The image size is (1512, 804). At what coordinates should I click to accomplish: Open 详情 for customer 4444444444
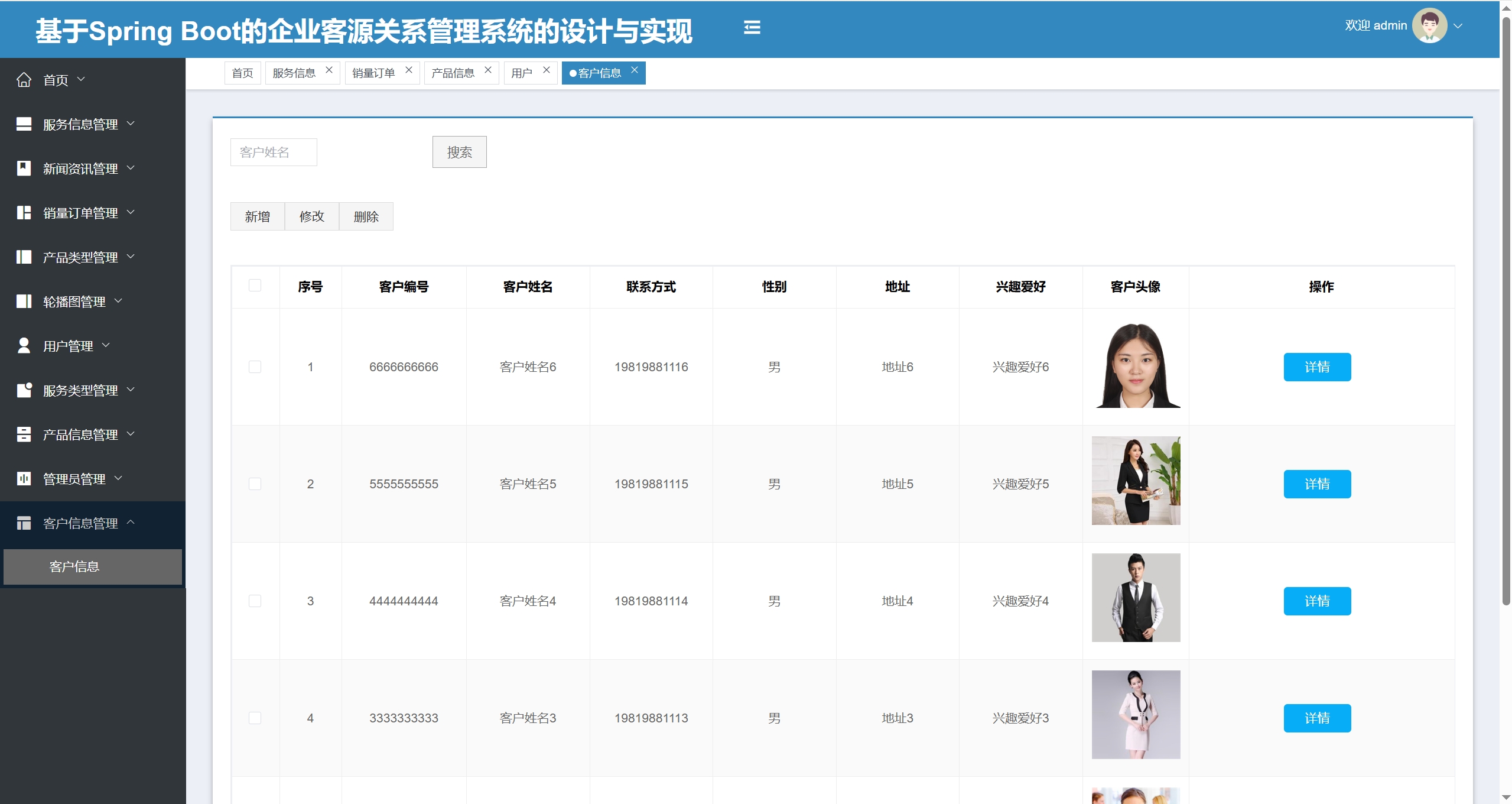click(1317, 601)
